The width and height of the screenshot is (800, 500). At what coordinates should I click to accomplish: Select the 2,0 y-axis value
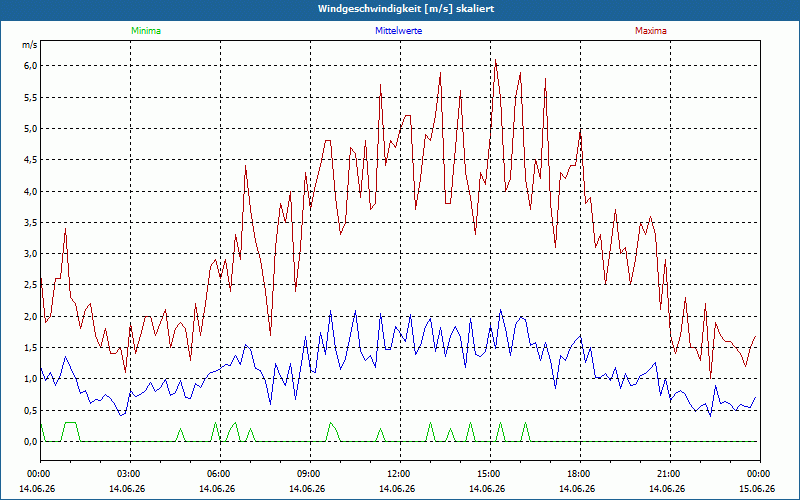click(31, 316)
